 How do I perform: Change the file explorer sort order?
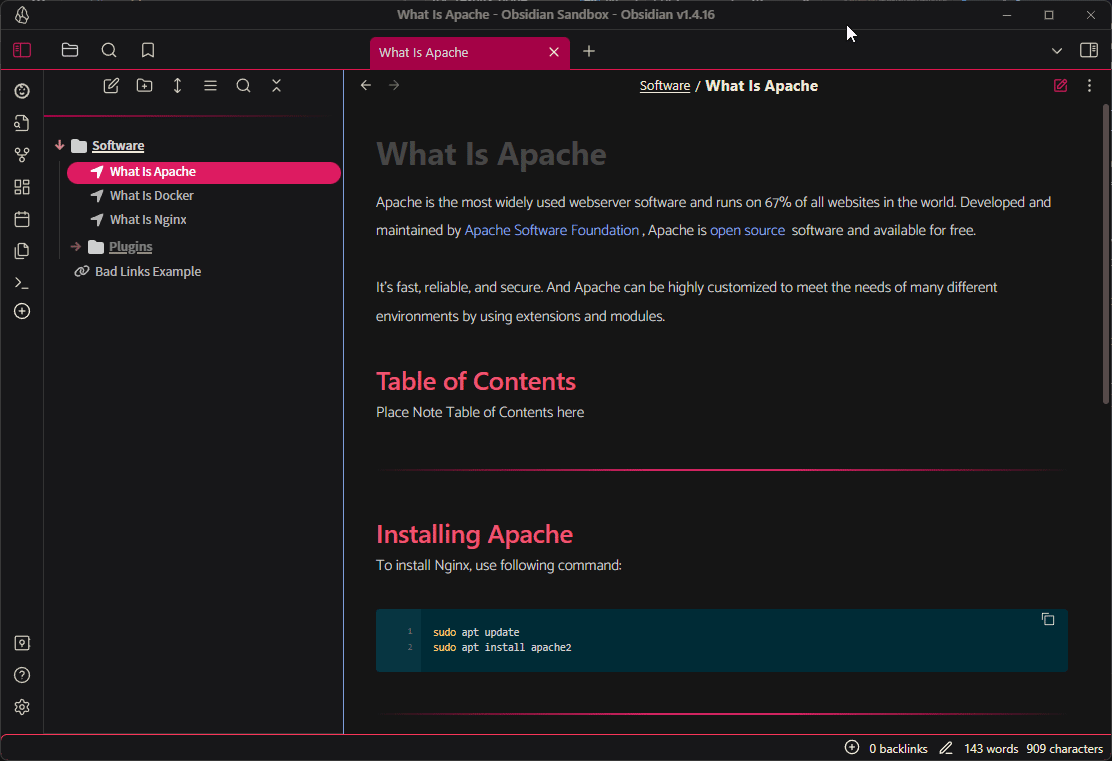[177, 86]
